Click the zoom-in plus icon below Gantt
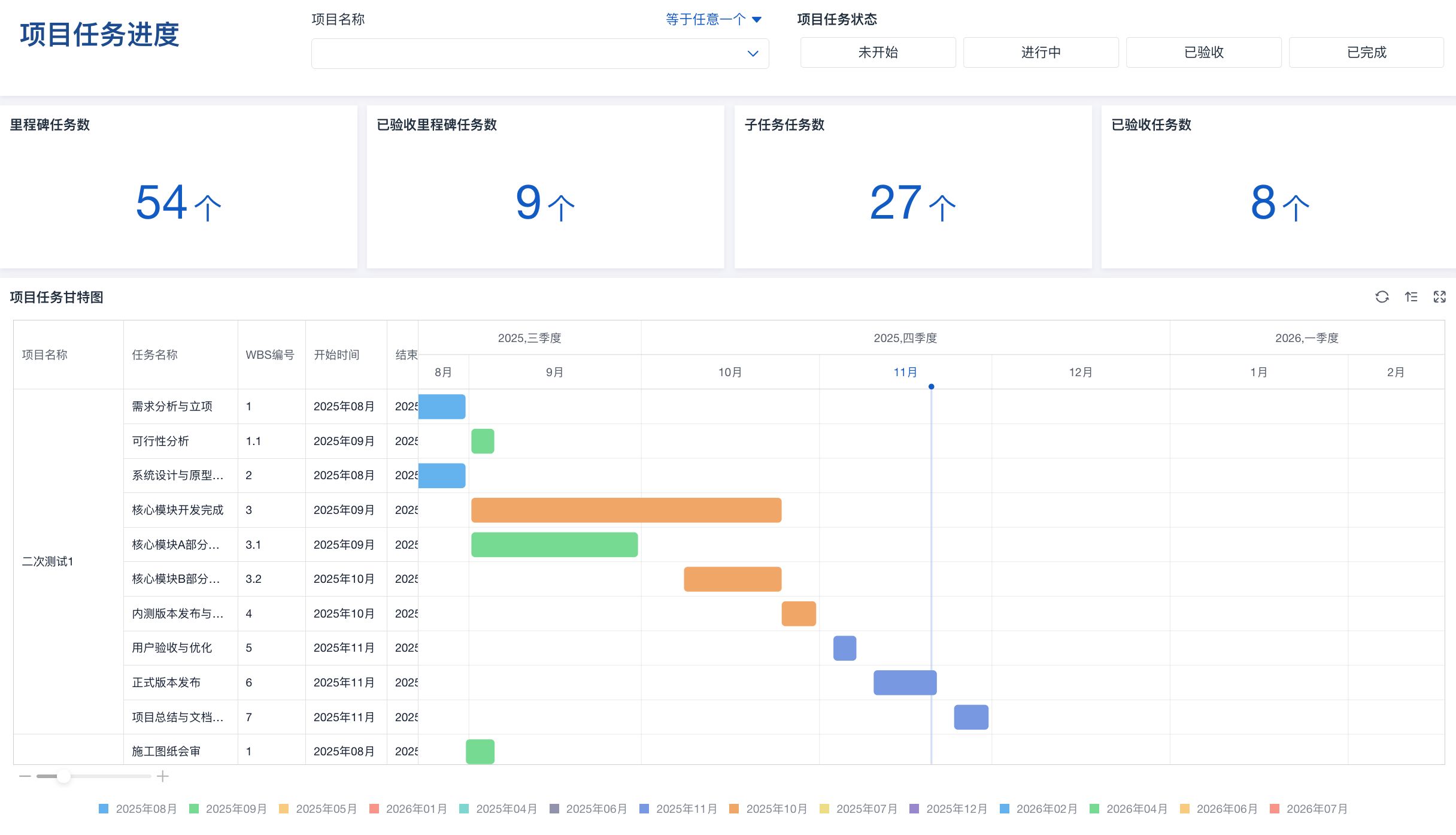 click(x=163, y=776)
